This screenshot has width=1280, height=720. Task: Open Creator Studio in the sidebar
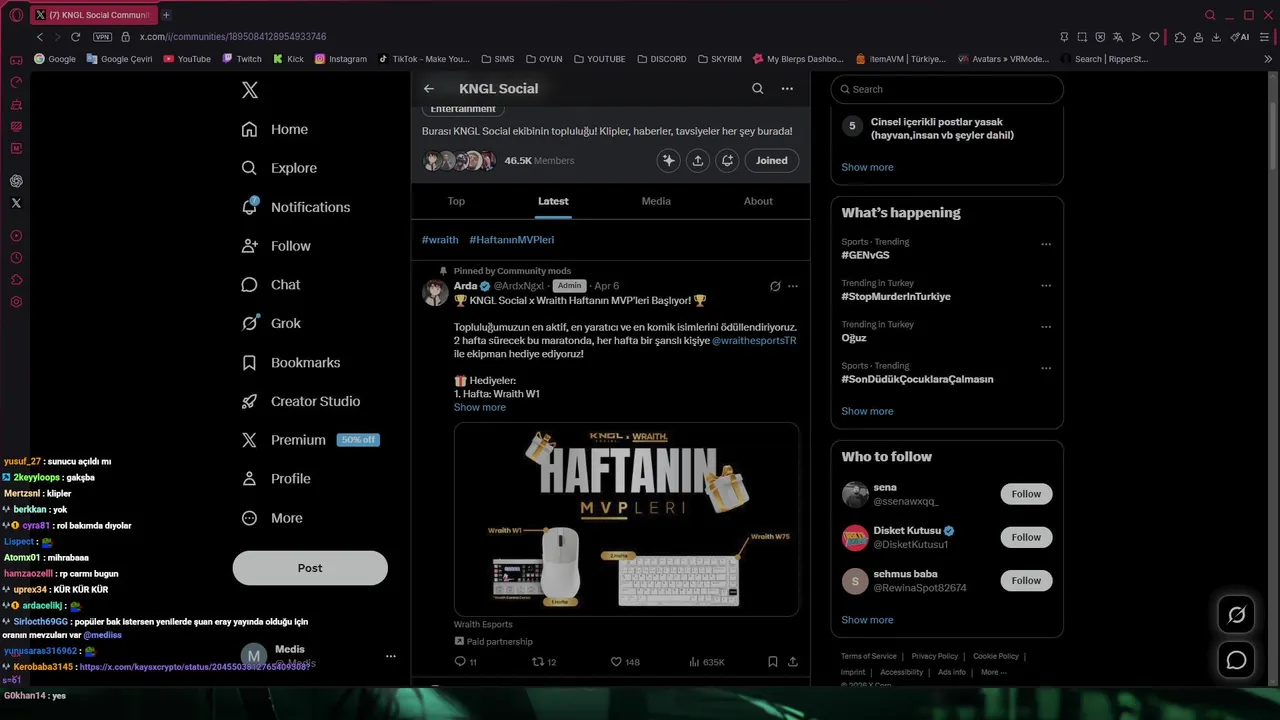(x=301, y=401)
